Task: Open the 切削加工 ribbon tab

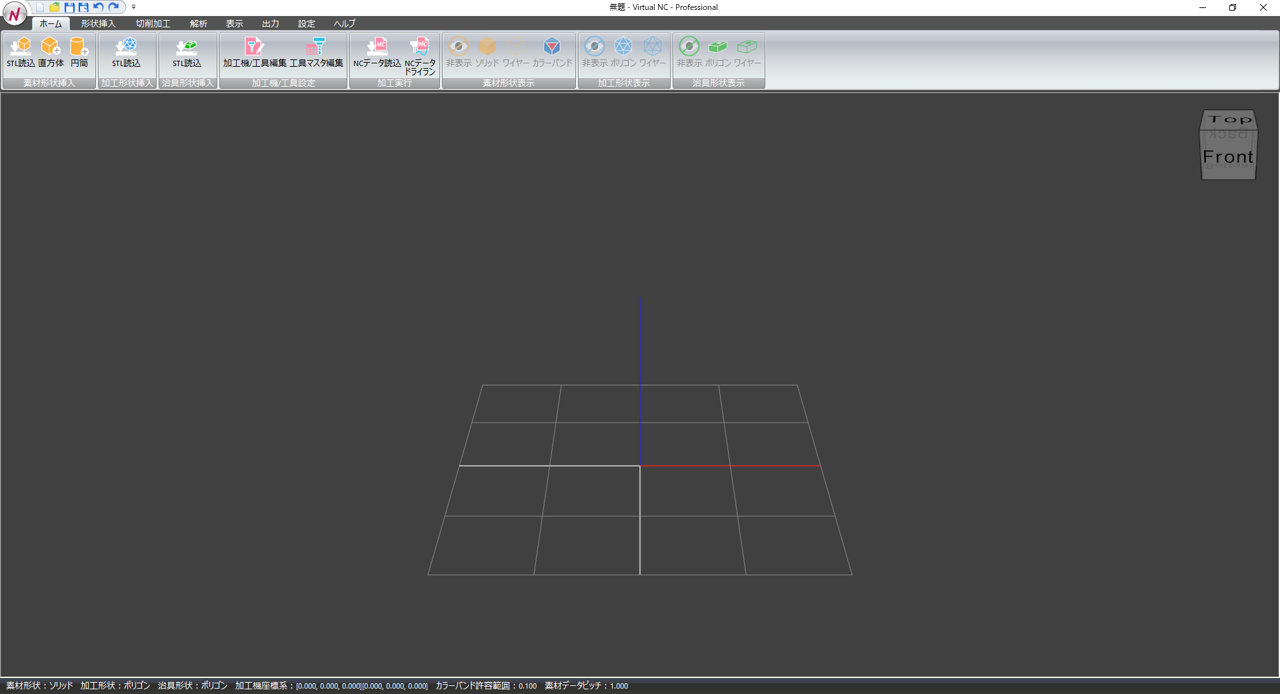Action: (153, 24)
